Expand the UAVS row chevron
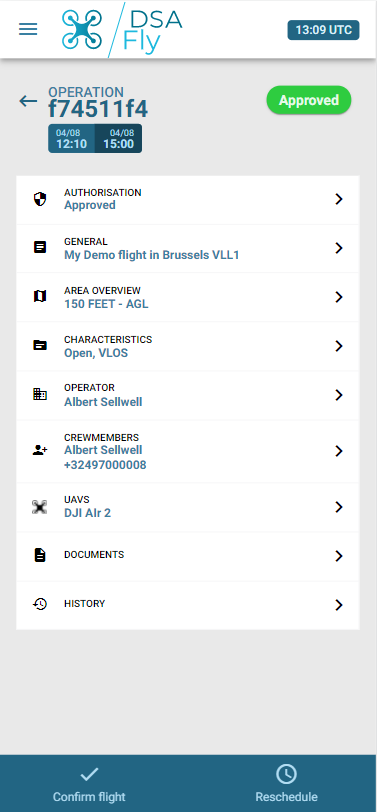 (x=339, y=507)
